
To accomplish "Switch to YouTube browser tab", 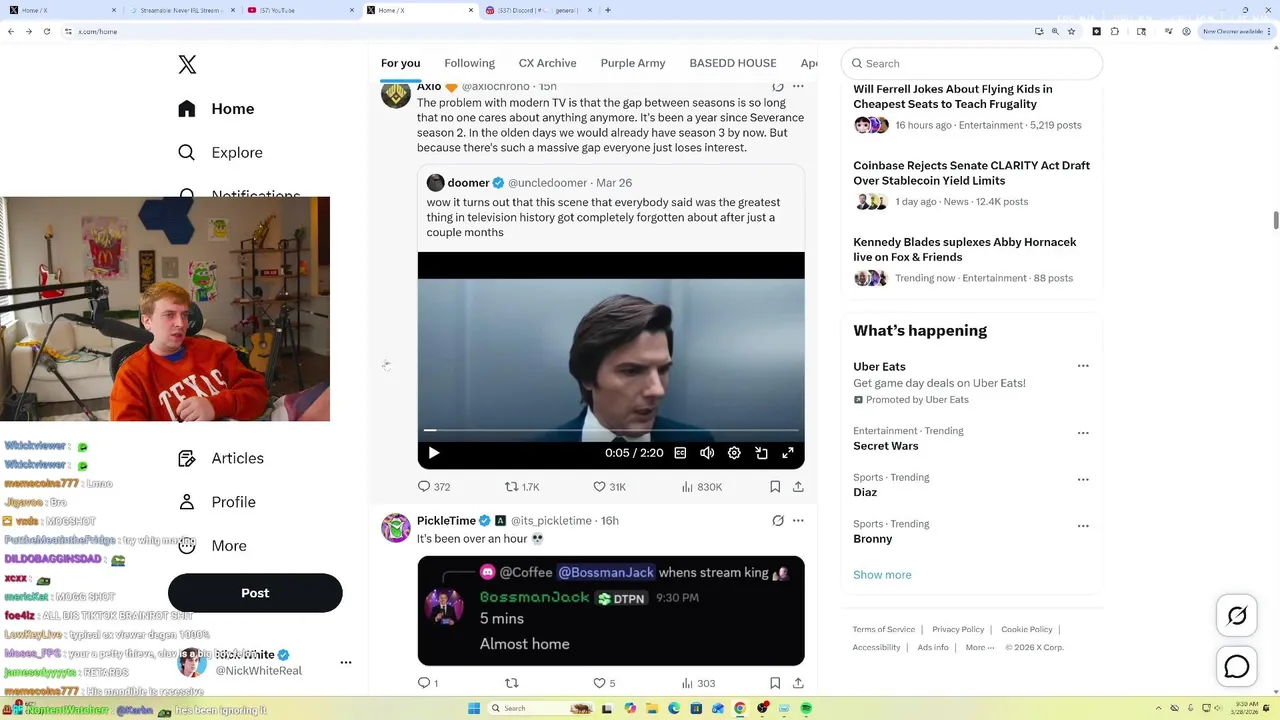I will pos(300,10).
